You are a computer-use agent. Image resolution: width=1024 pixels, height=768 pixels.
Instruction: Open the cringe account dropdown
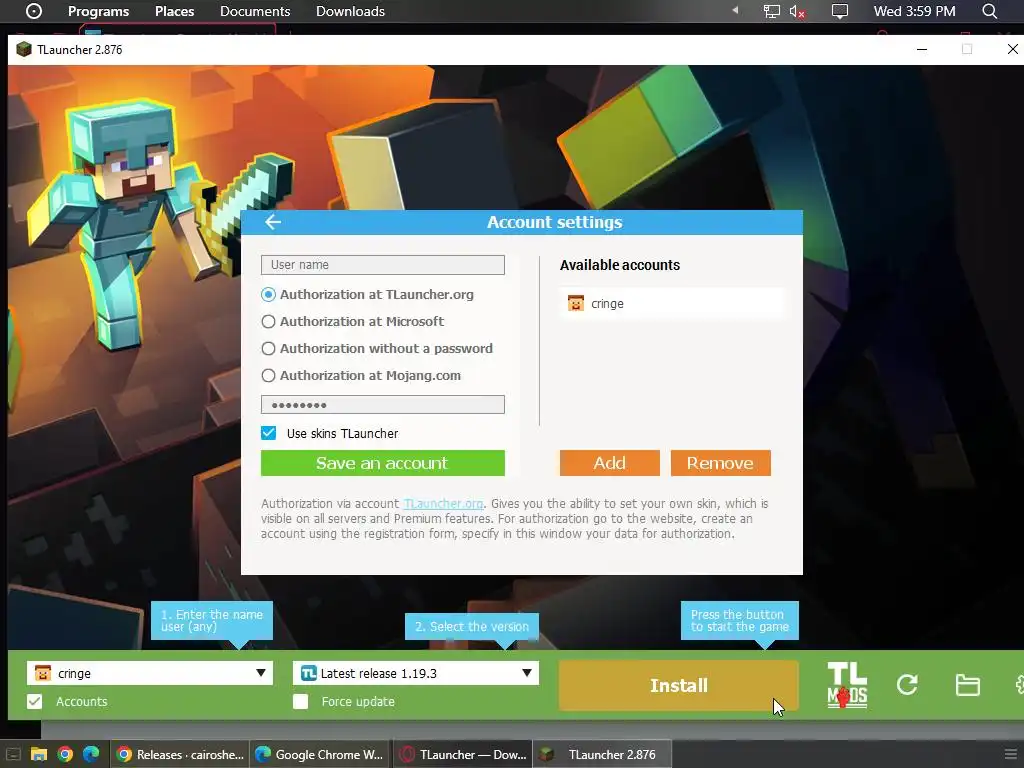pos(150,673)
